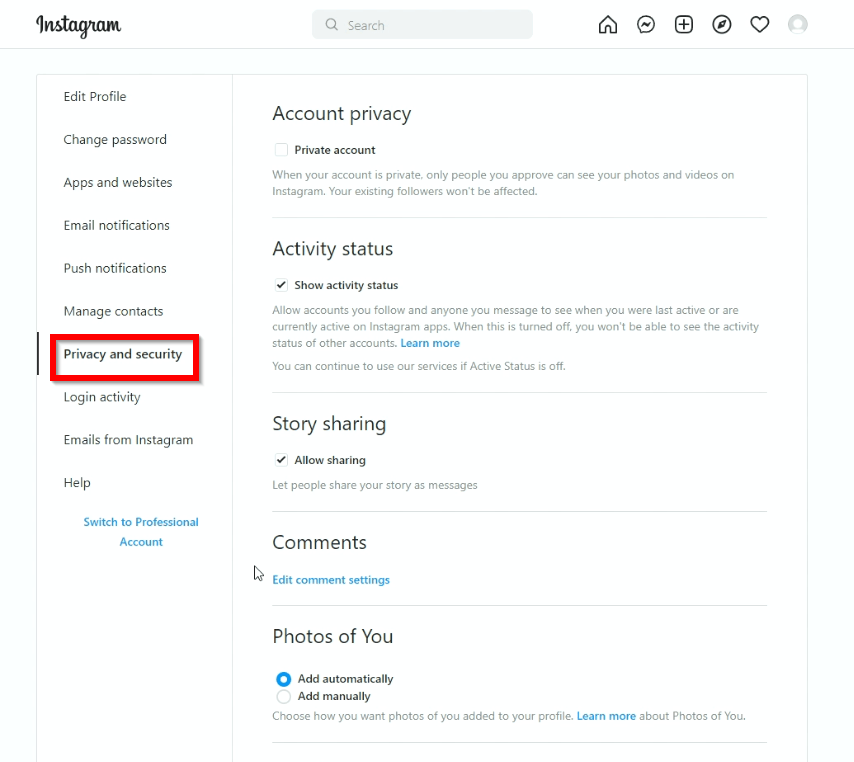854x762 pixels.
Task: Click Learn more under Activity status
Action: click(430, 342)
